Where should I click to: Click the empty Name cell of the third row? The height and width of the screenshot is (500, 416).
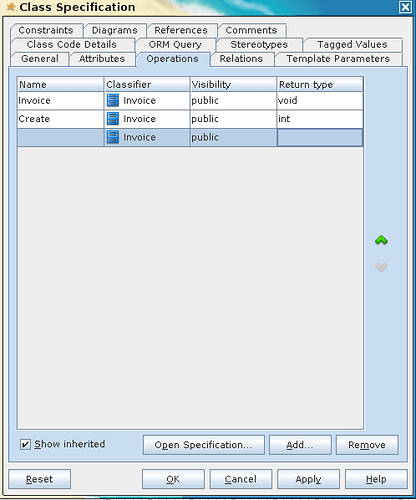(x=60, y=137)
